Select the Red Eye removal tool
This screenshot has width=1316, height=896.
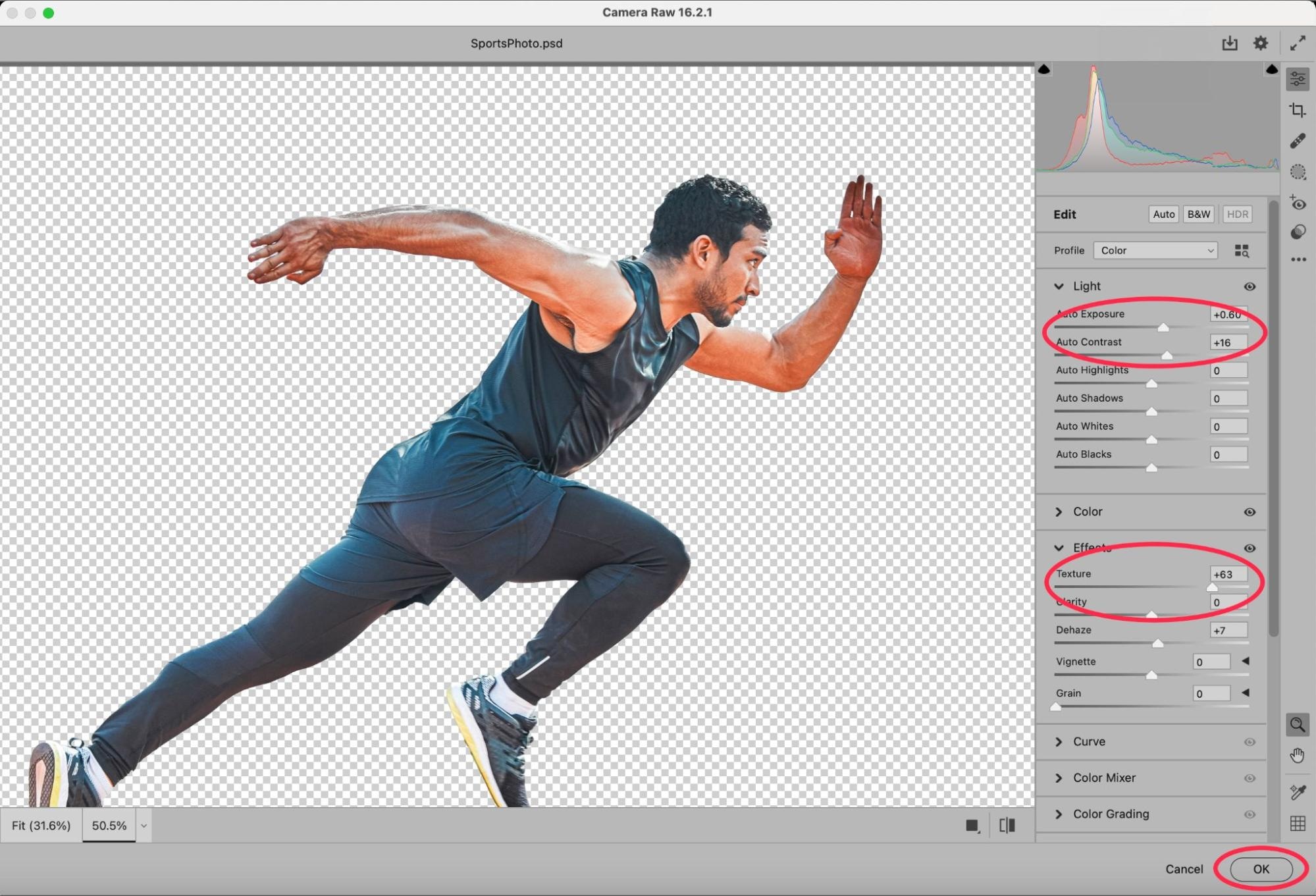tap(1298, 203)
